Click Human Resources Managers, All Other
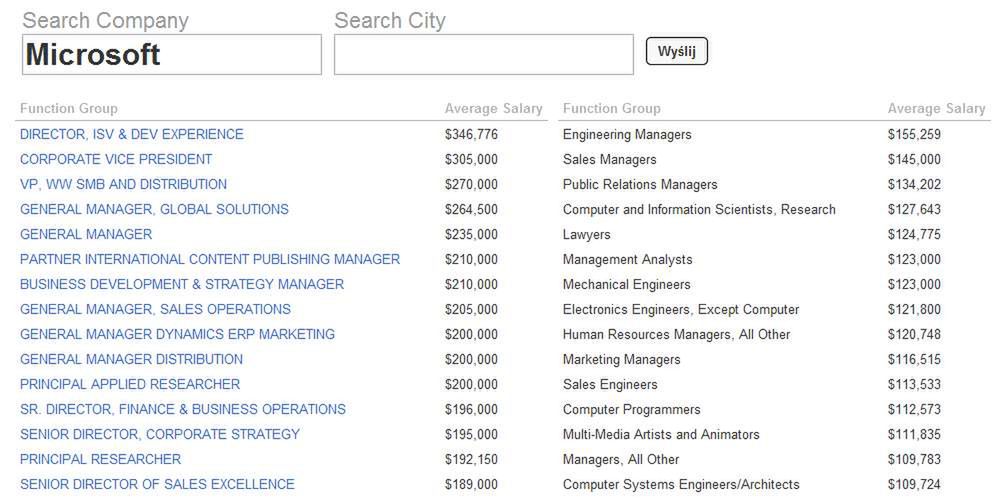Image resolution: width=1000 pixels, height=500 pixels. (x=677, y=334)
